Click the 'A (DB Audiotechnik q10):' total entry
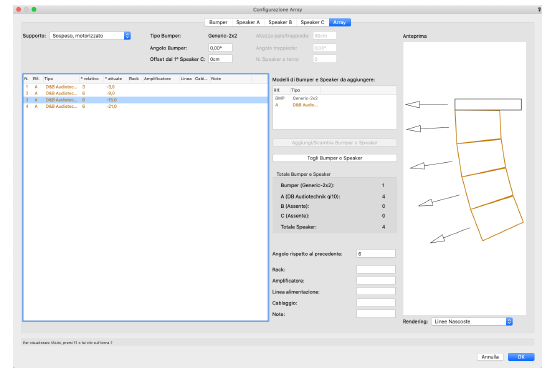The image size is (552, 377). [x=310, y=196]
